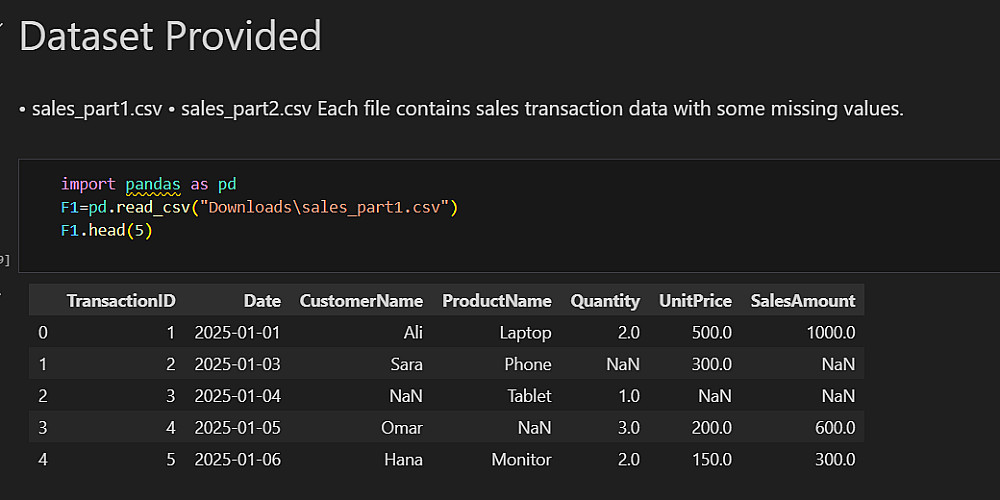Click the NaN CustomerName cell in row 2

(406, 396)
